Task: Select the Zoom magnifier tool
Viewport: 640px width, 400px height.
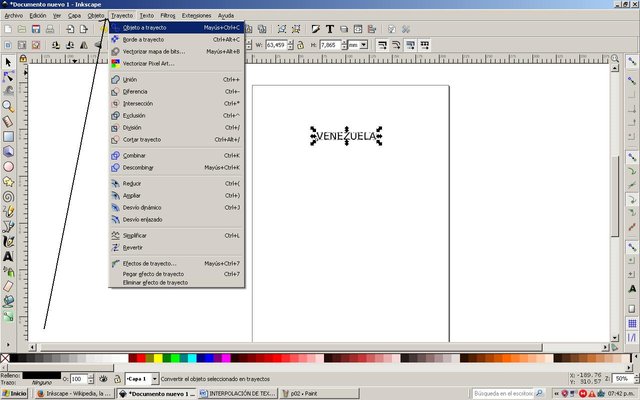Action: 8,106
